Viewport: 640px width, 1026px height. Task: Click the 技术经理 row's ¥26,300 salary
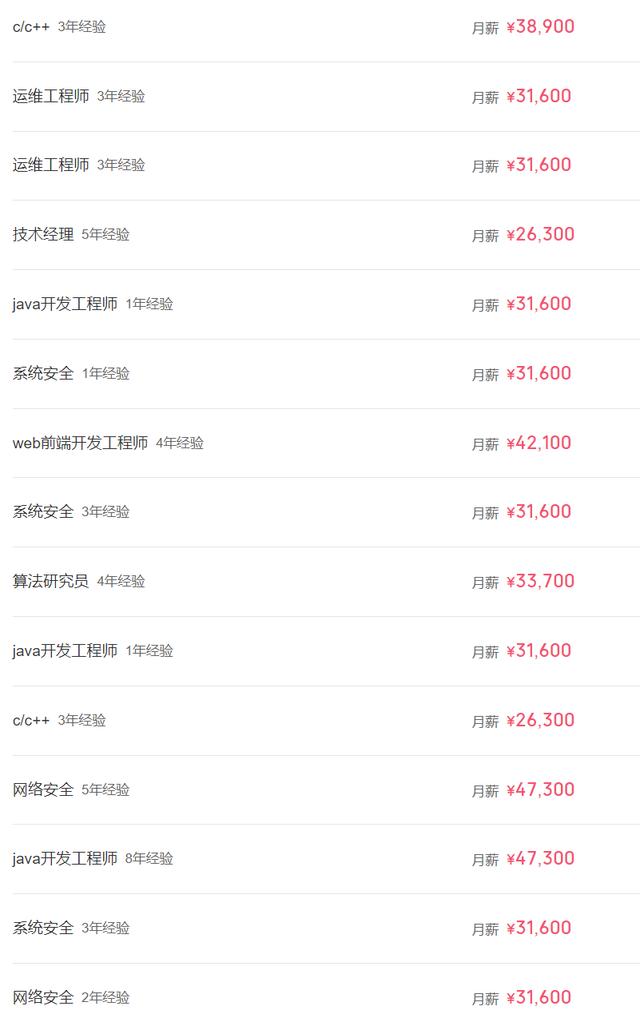[540, 235]
